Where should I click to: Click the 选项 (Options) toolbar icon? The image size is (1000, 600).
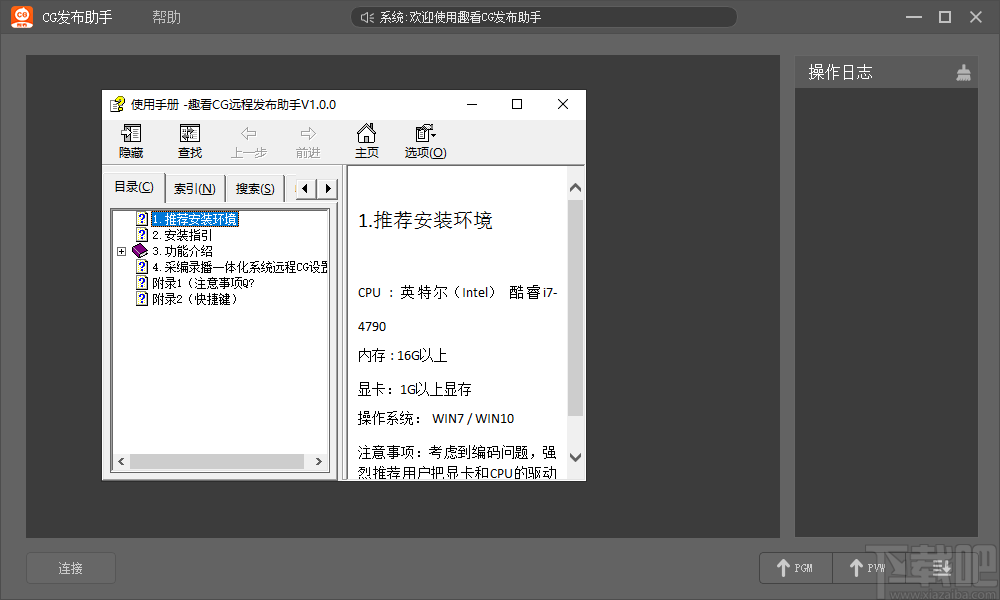[x=424, y=140]
